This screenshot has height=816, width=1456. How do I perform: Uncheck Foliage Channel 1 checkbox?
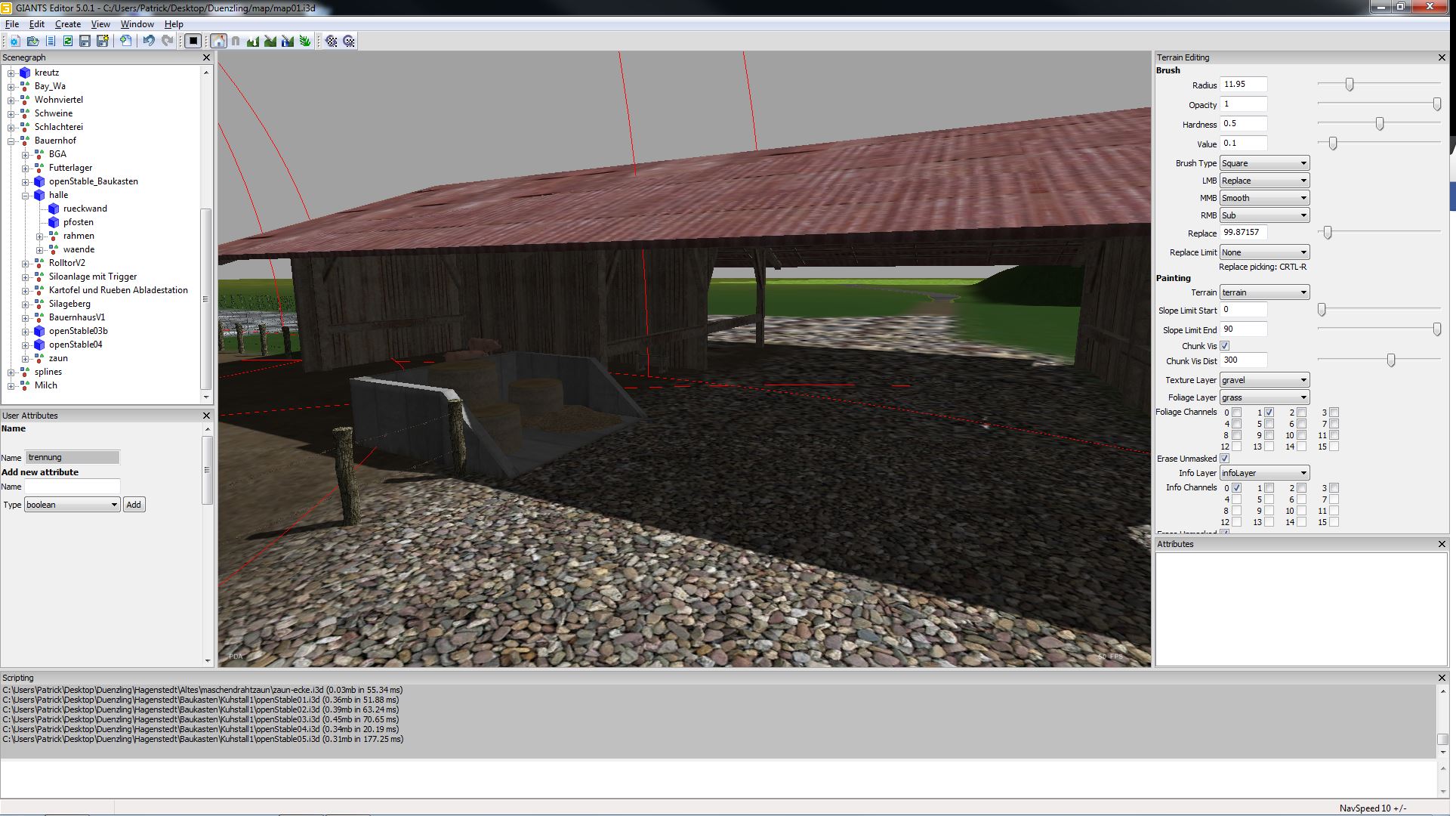point(1269,413)
